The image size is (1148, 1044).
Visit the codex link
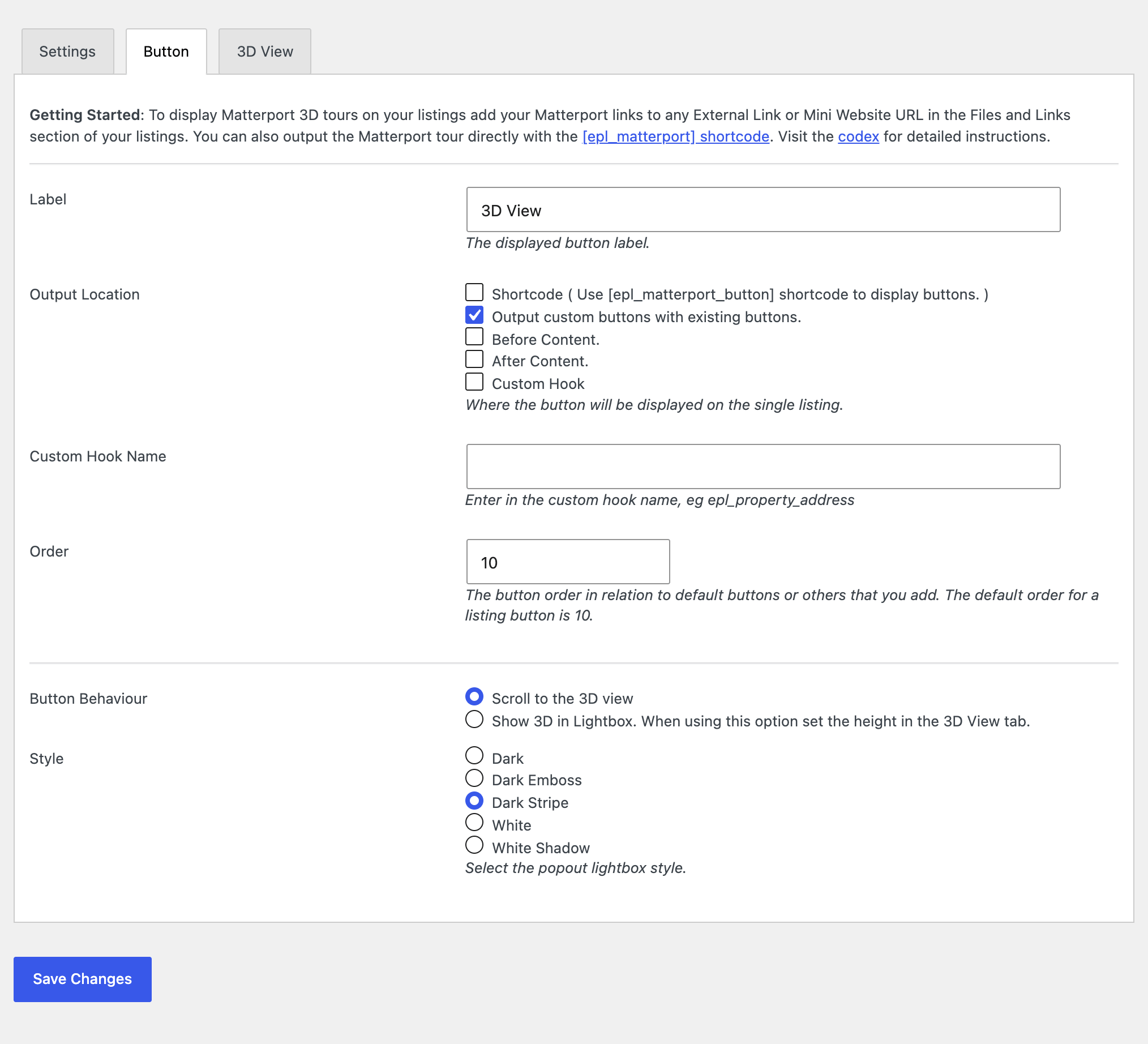858,136
